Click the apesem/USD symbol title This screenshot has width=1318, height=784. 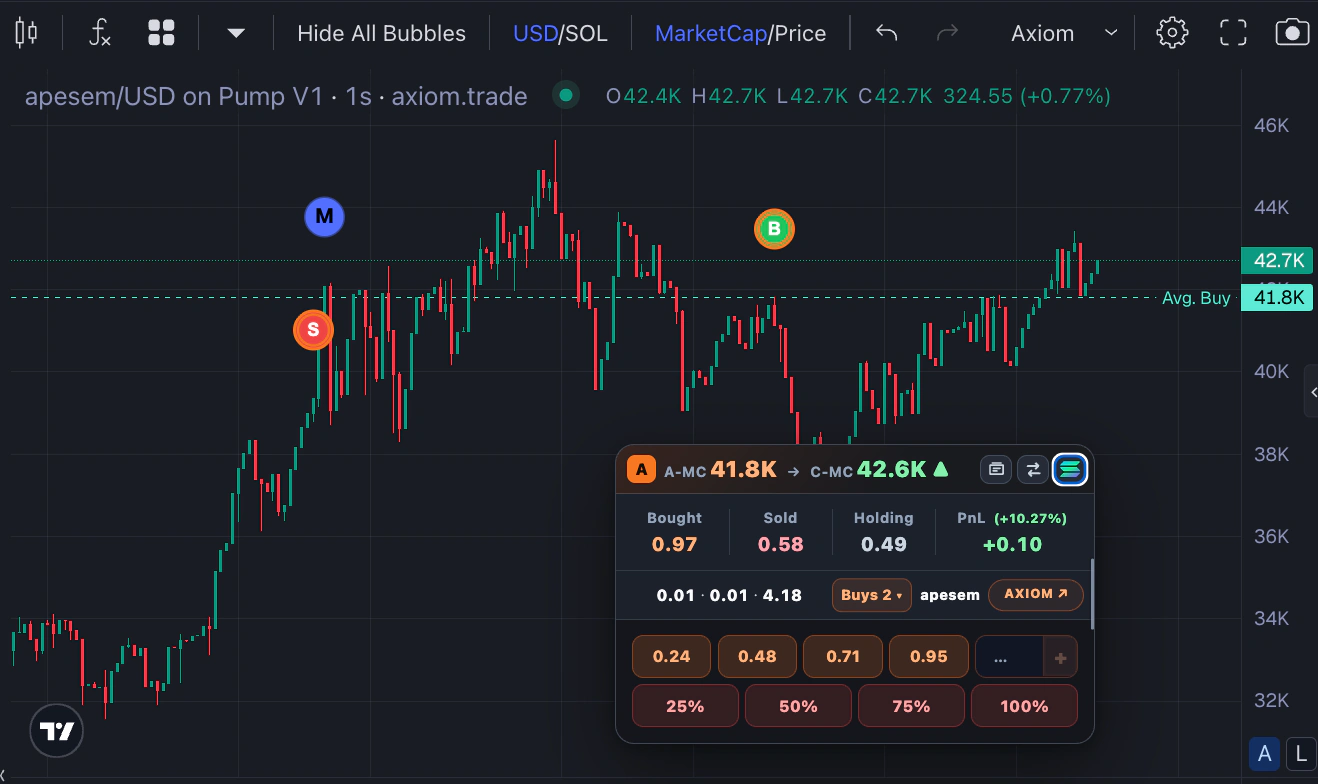[x=174, y=97]
